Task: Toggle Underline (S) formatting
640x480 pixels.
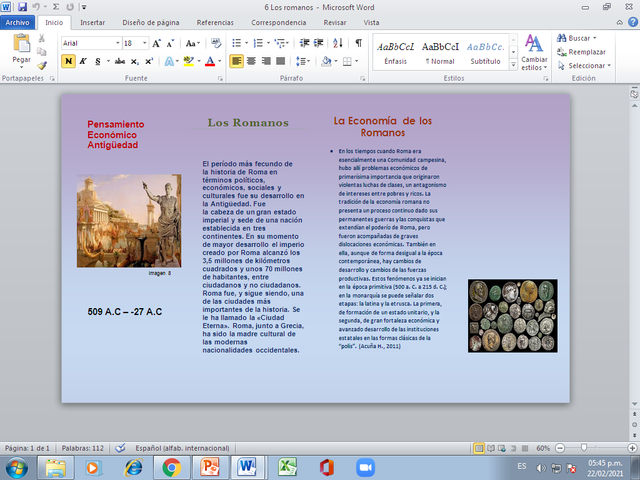Action: [x=98, y=62]
